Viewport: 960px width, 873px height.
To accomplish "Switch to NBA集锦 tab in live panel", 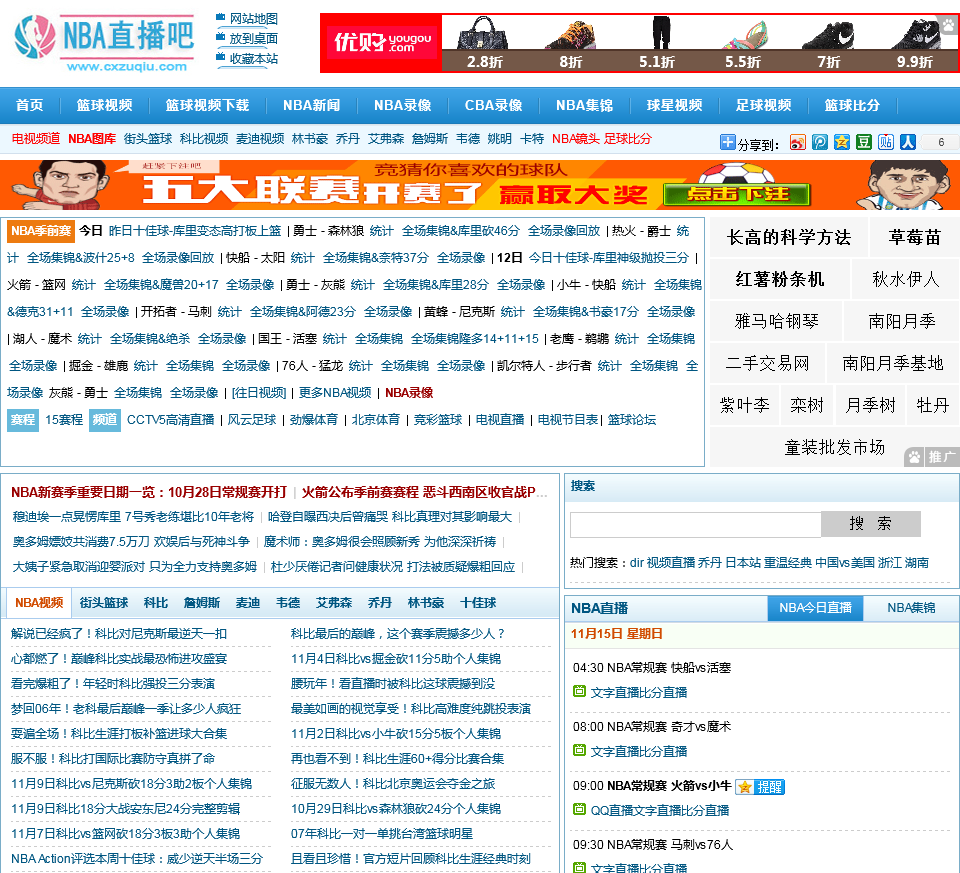I will (911, 608).
